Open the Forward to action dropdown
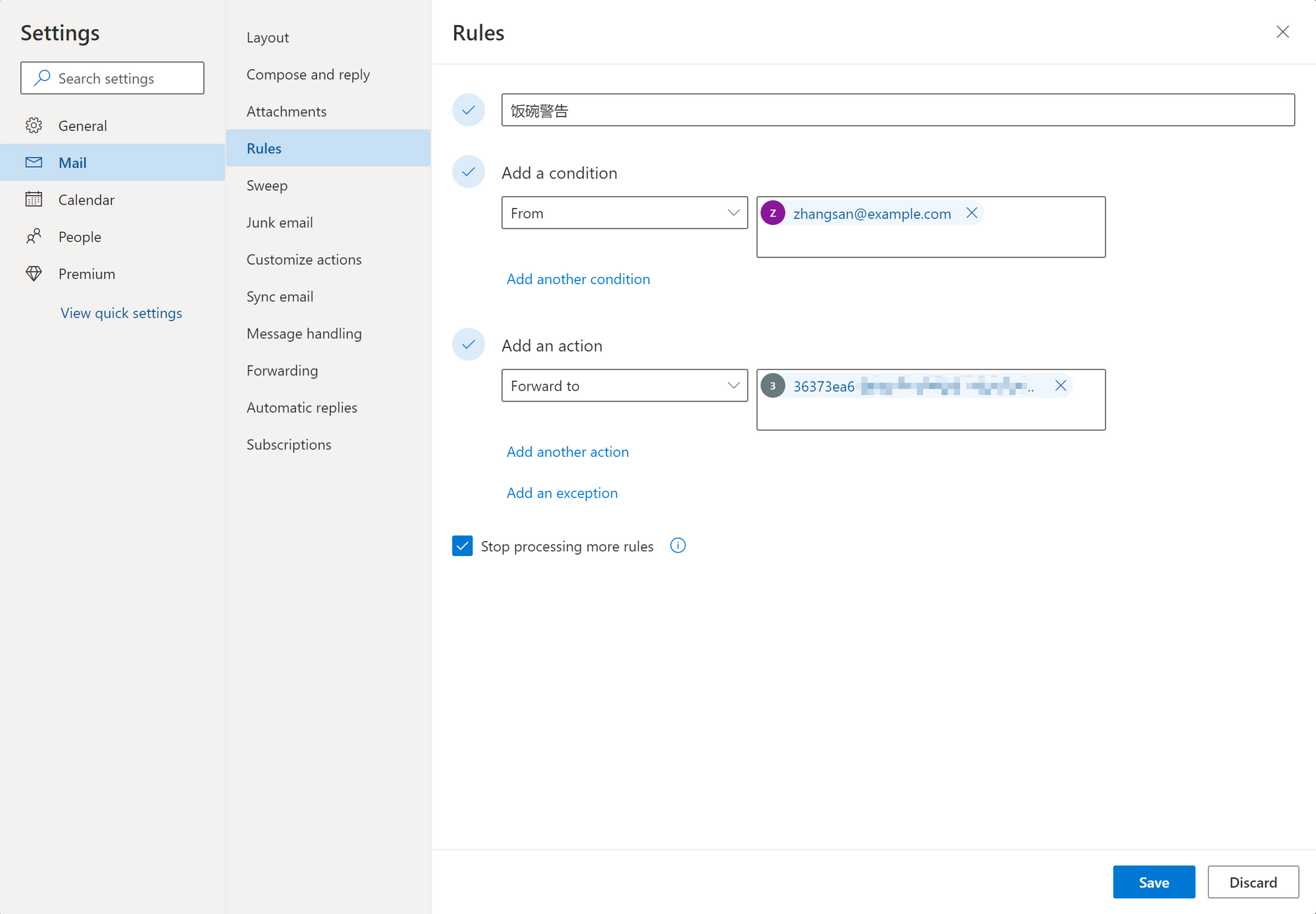The image size is (1316, 914). [x=624, y=386]
